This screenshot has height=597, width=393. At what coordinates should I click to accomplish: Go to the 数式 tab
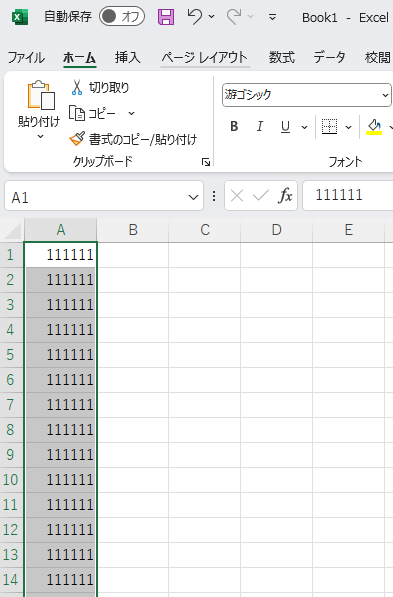click(282, 57)
